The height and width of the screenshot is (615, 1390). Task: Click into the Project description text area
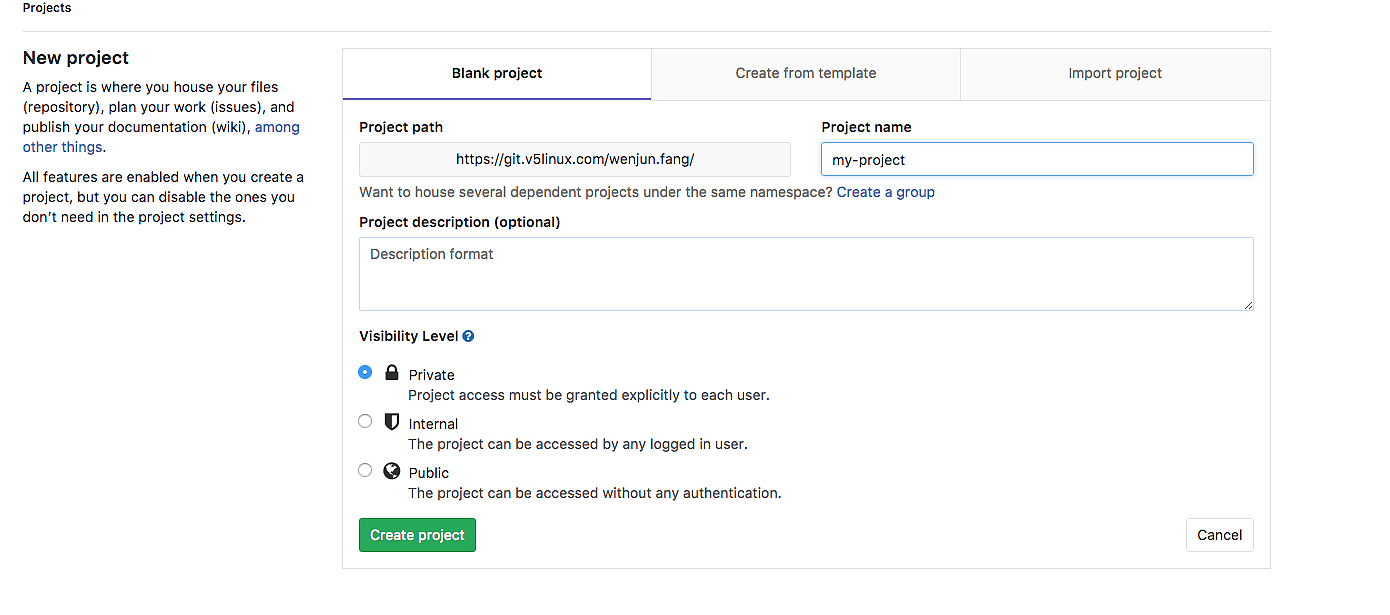click(805, 274)
